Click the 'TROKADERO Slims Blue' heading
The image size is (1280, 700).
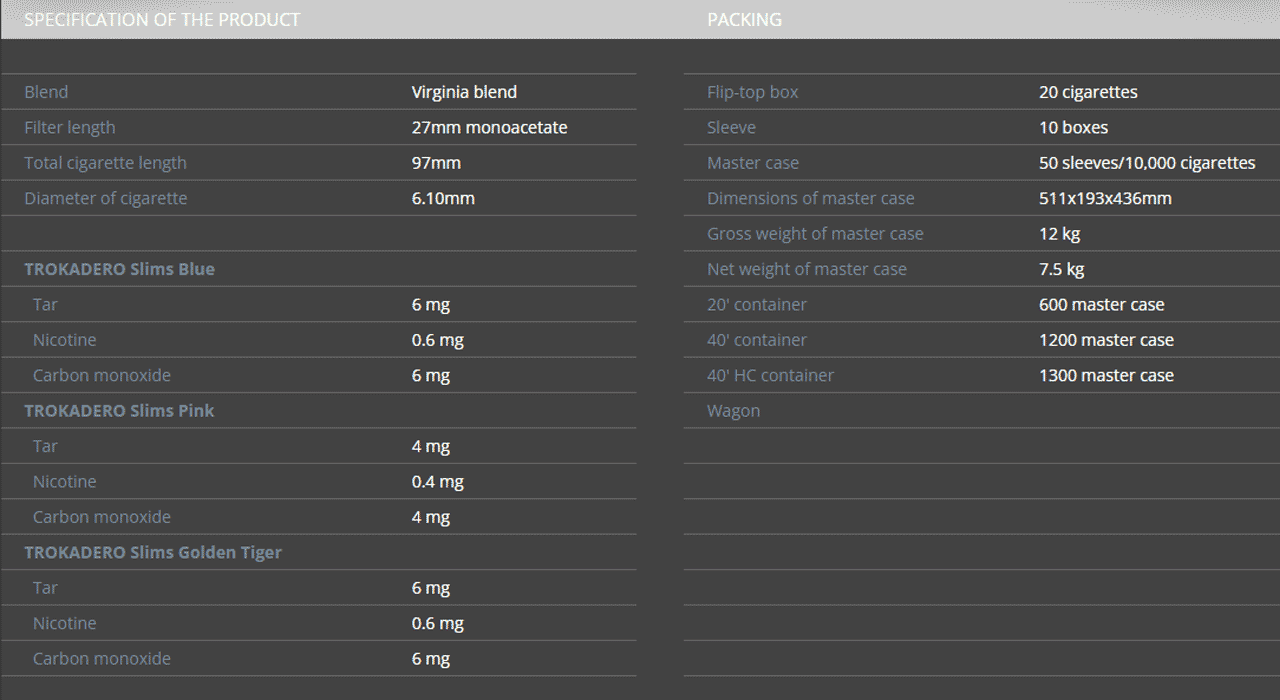point(119,269)
